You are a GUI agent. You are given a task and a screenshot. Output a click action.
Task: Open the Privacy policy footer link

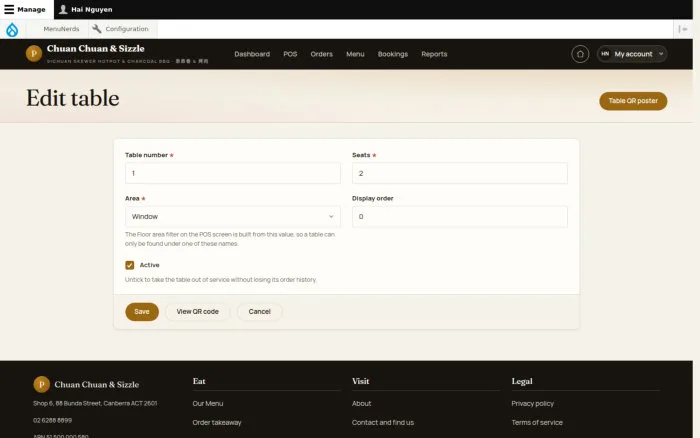(533, 404)
